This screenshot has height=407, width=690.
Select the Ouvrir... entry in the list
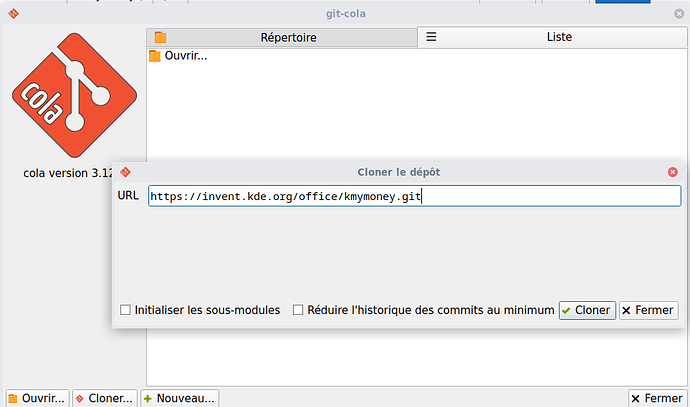click(x=185, y=56)
